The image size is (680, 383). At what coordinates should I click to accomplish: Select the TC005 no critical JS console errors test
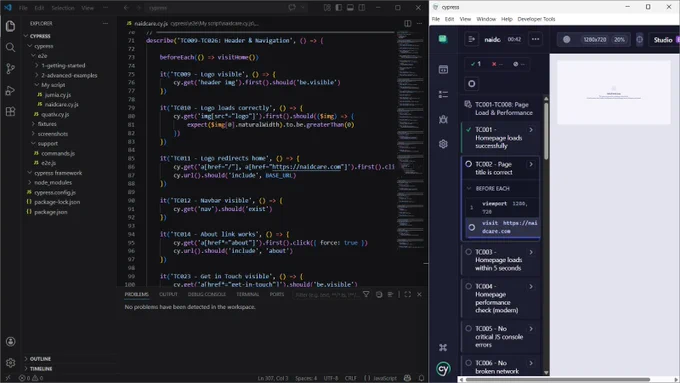pyautogui.click(x=501, y=337)
